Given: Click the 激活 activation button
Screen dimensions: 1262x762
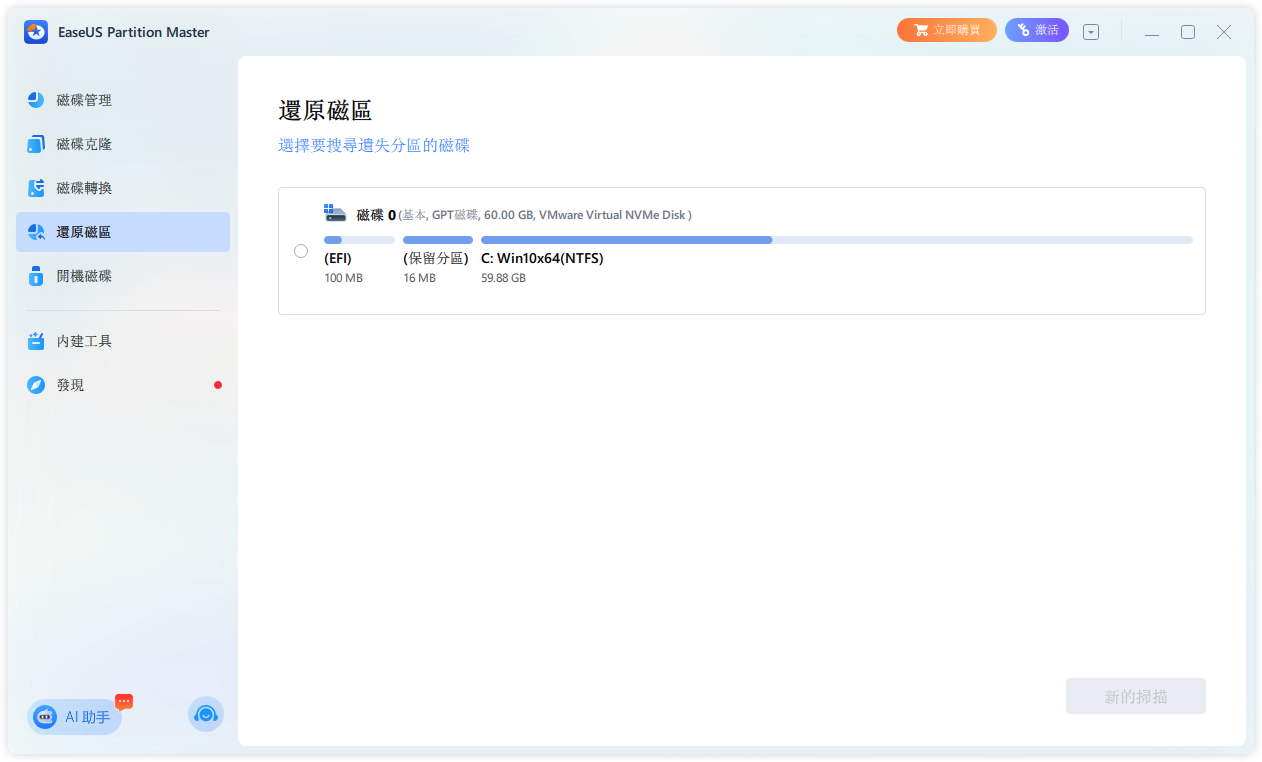Looking at the screenshot, I should [1036, 29].
